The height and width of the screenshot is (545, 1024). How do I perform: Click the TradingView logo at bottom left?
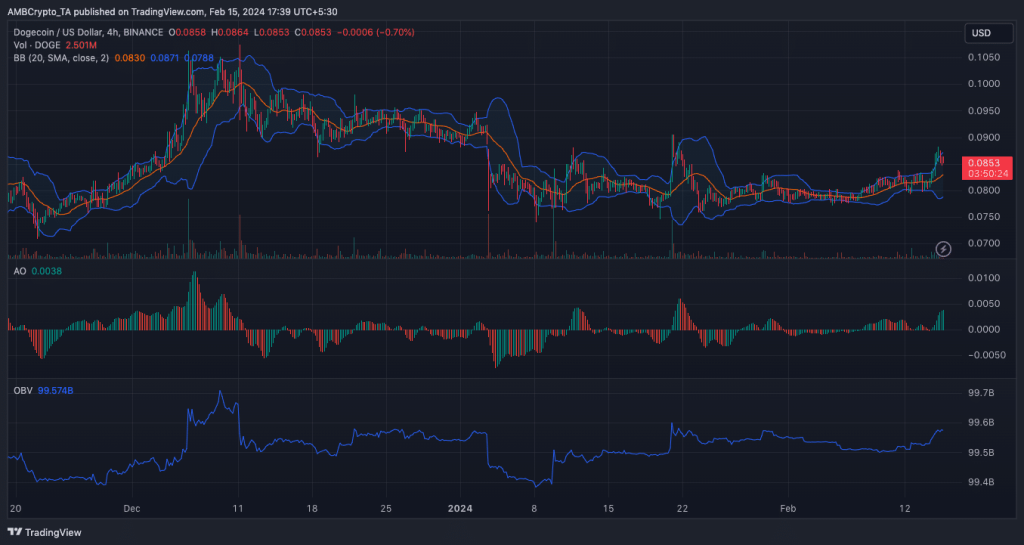(44, 532)
